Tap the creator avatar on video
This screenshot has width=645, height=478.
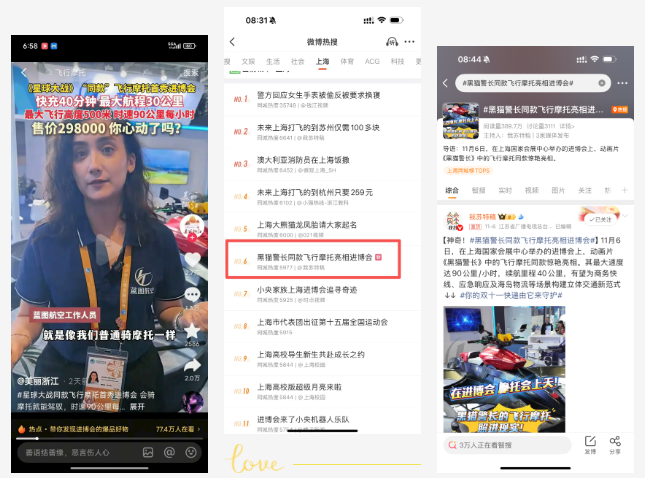(x=192, y=226)
